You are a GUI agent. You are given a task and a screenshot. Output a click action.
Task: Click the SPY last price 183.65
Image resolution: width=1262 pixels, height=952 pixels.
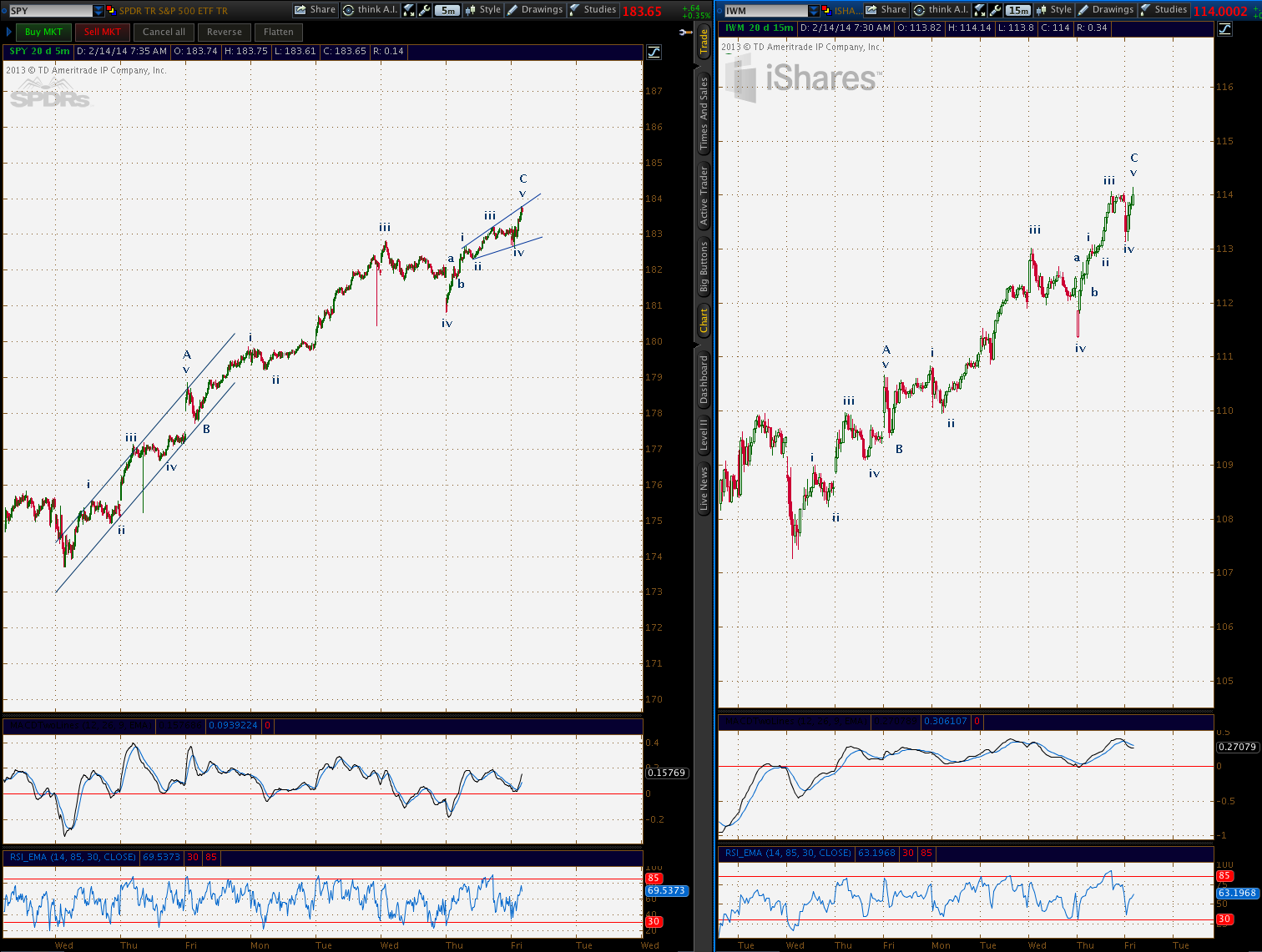pos(642,12)
